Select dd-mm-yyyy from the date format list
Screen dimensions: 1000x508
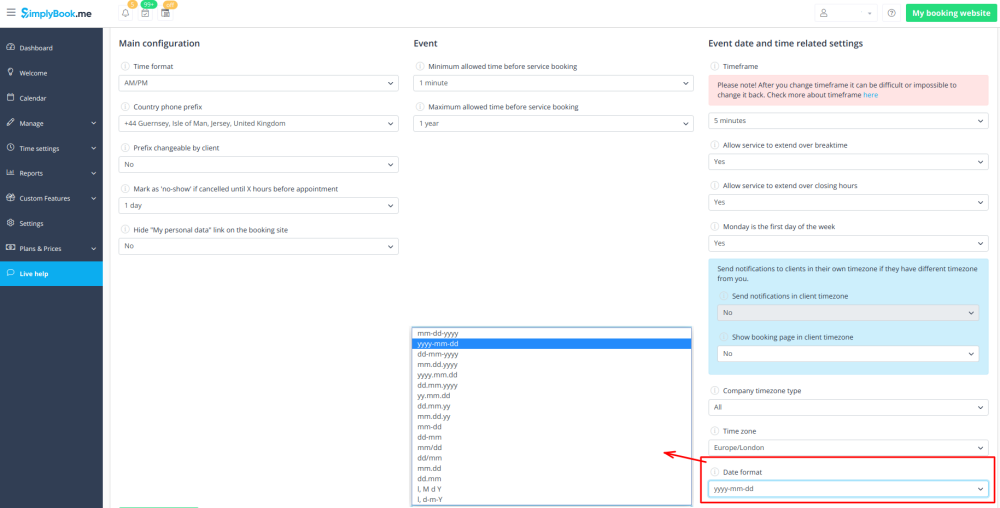[x=438, y=354]
